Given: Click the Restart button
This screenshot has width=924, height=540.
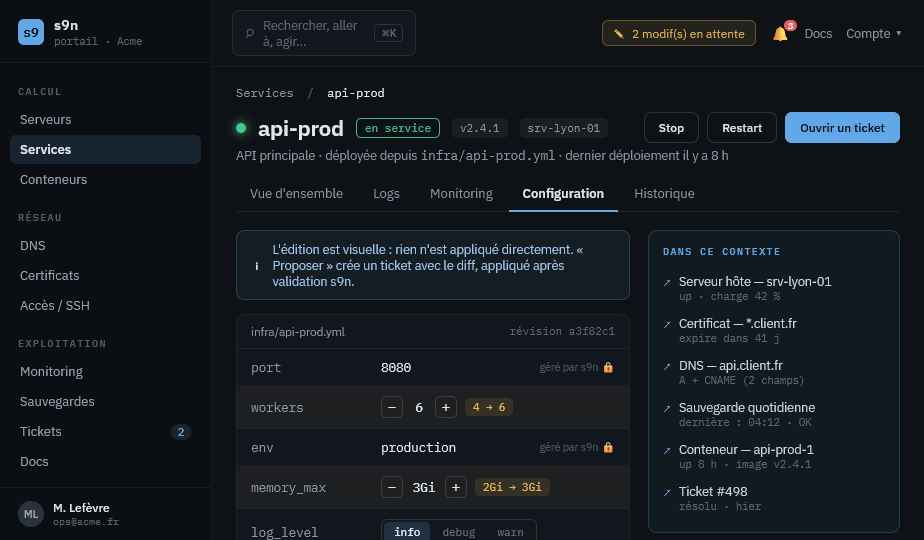Looking at the screenshot, I should point(742,128).
